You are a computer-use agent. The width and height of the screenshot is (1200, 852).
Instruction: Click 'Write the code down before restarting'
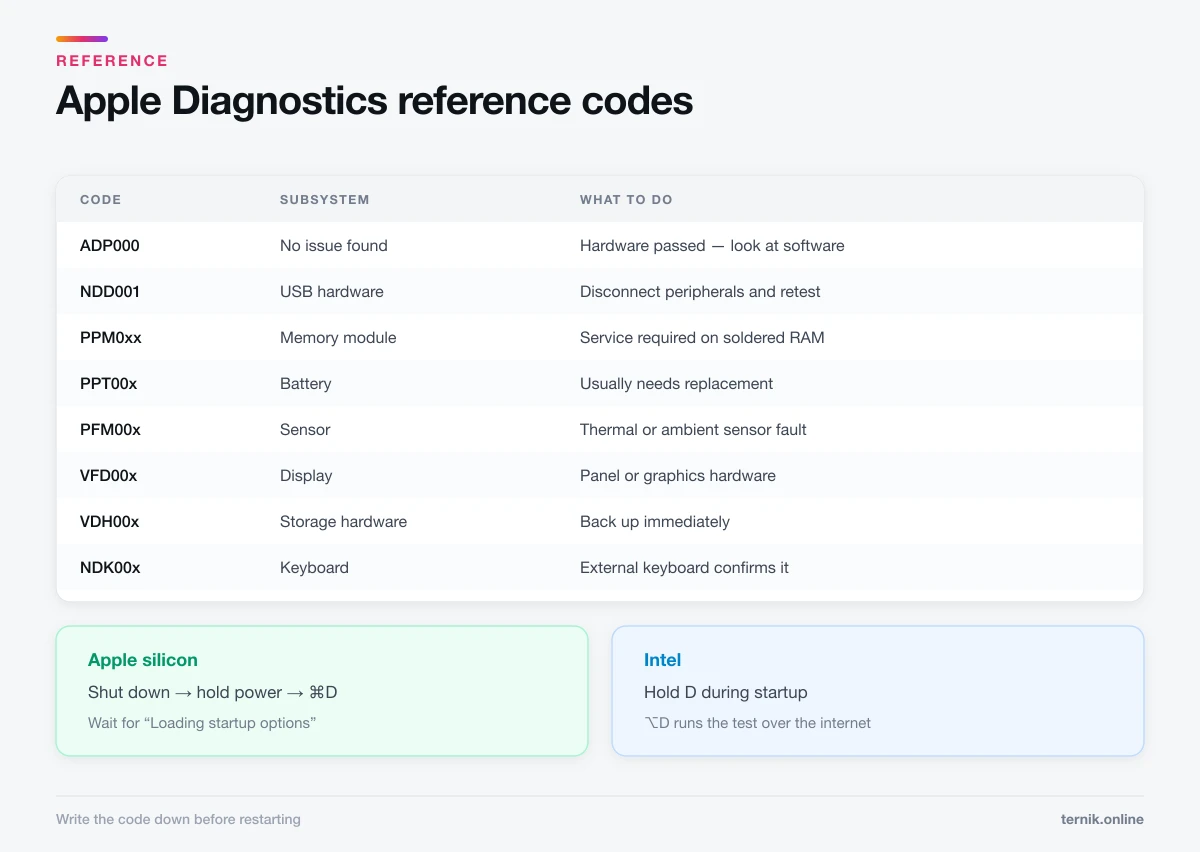click(178, 820)
